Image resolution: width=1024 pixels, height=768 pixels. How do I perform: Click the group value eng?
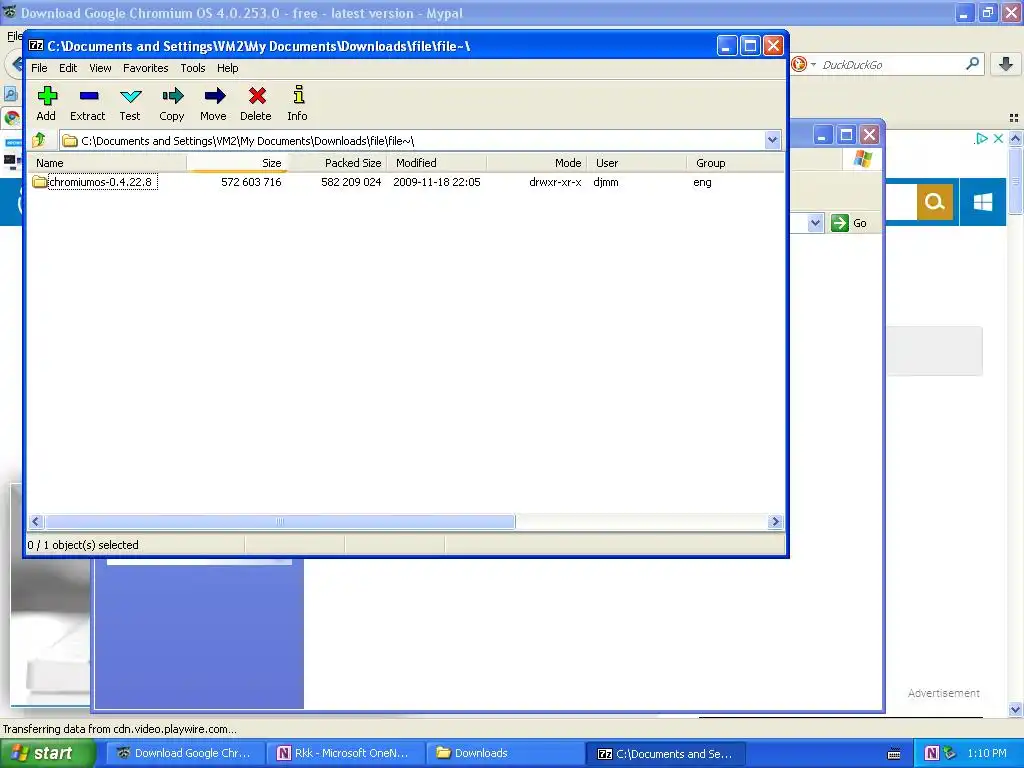702,182
